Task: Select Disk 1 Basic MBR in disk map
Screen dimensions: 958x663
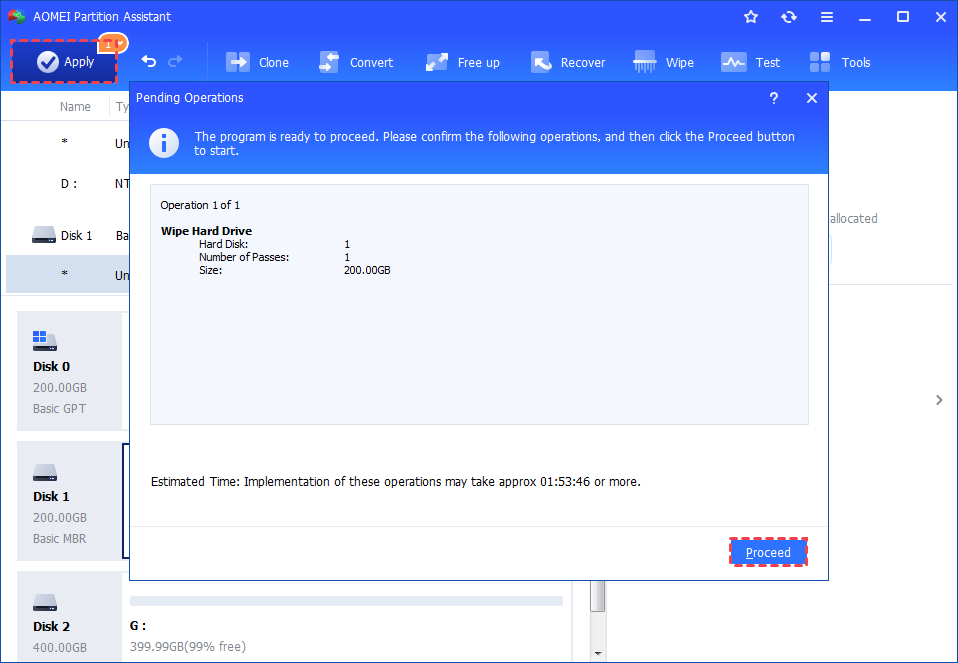Action: click(69, 501)
